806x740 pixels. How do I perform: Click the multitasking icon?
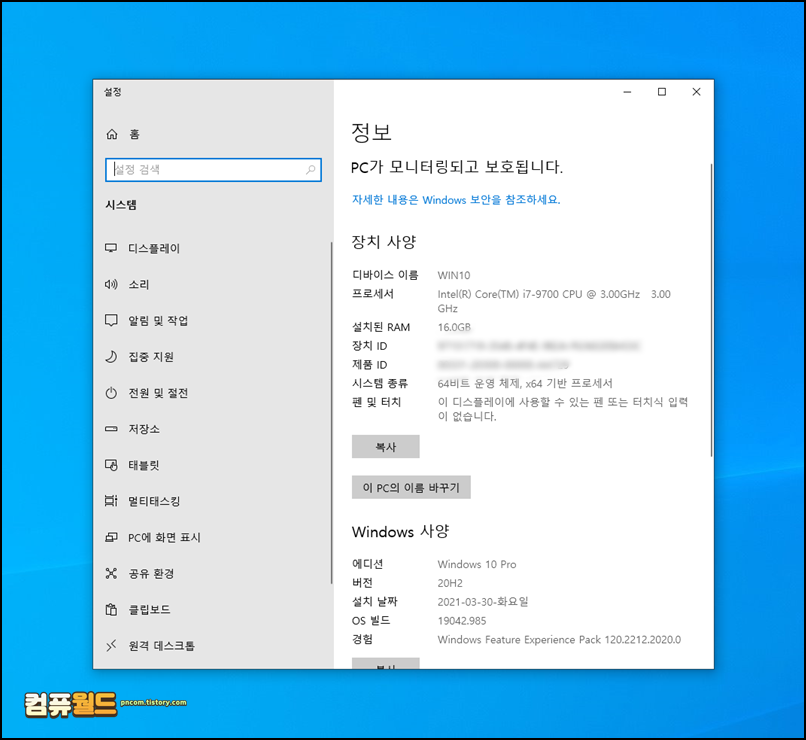(x=111, y=501)
